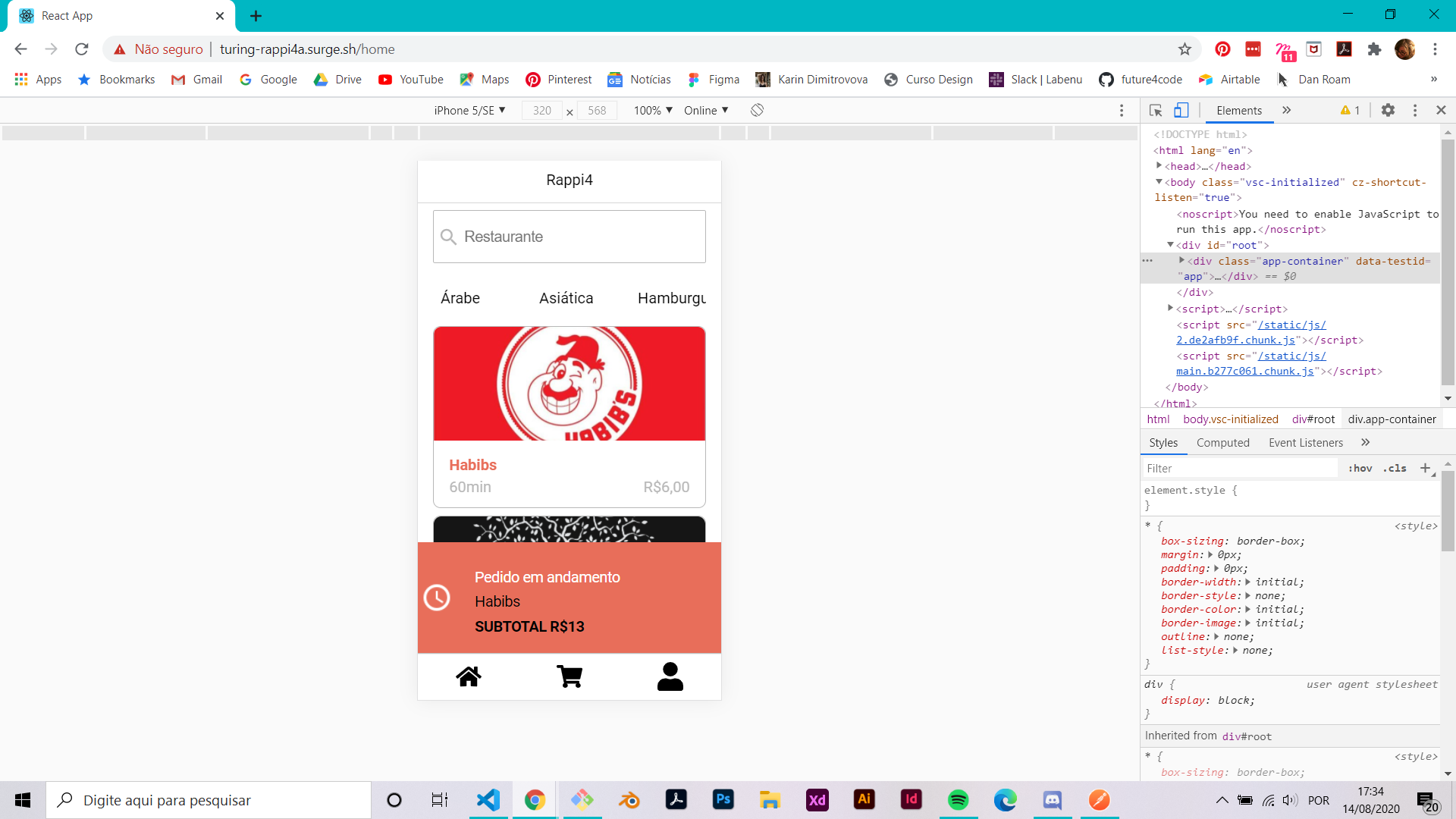Click the Restaurante search field
The image size is (1456, 819).
(569, 237)
